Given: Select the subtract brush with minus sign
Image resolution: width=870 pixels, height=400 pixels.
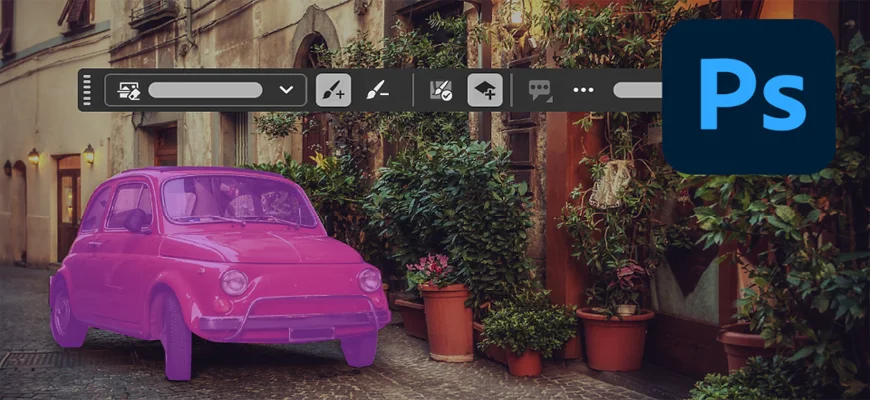Looking at the screenshot, I should click(x=377, y=90).
